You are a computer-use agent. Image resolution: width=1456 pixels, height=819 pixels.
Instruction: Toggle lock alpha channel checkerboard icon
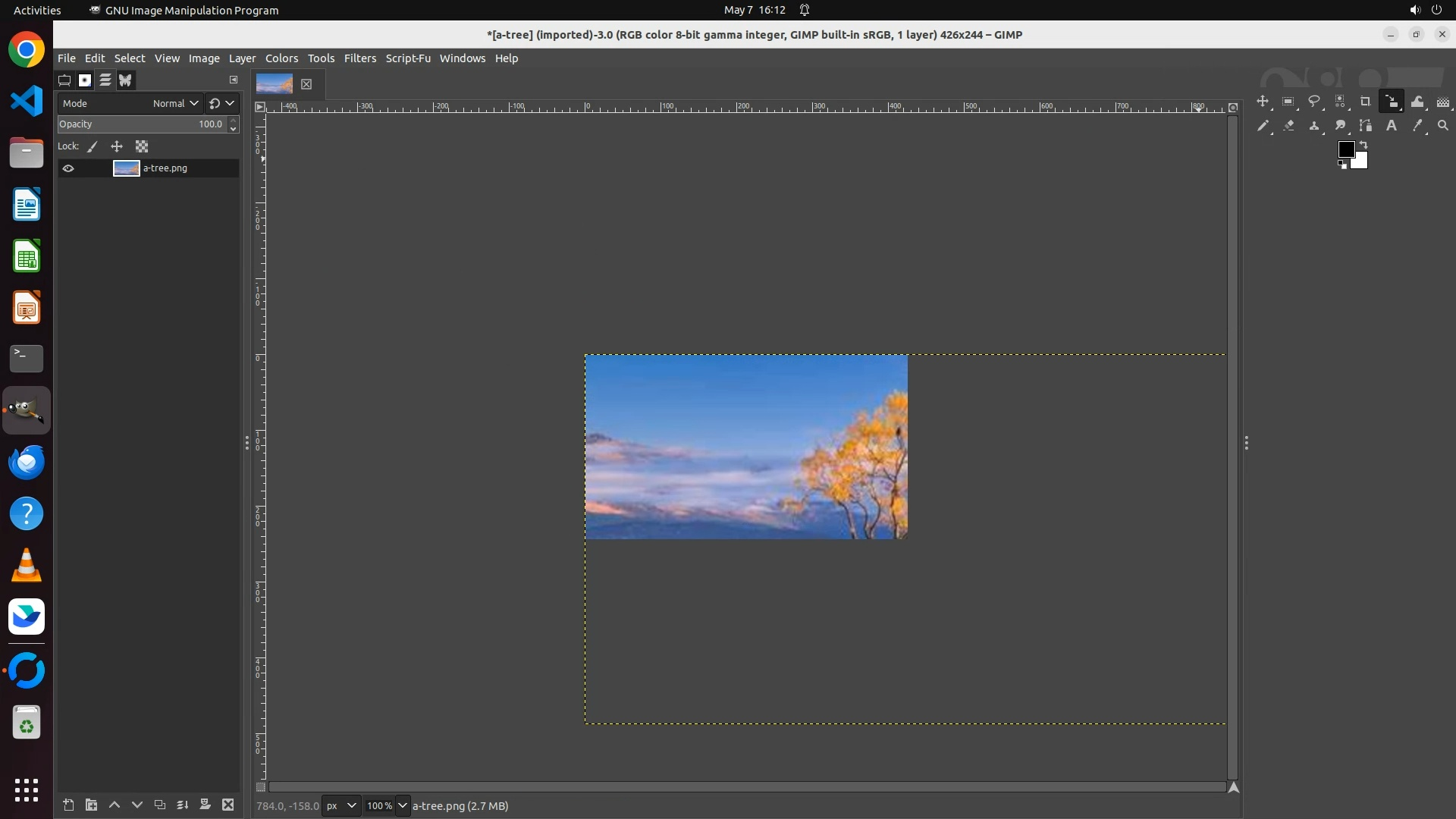click(x=142, y=146)
